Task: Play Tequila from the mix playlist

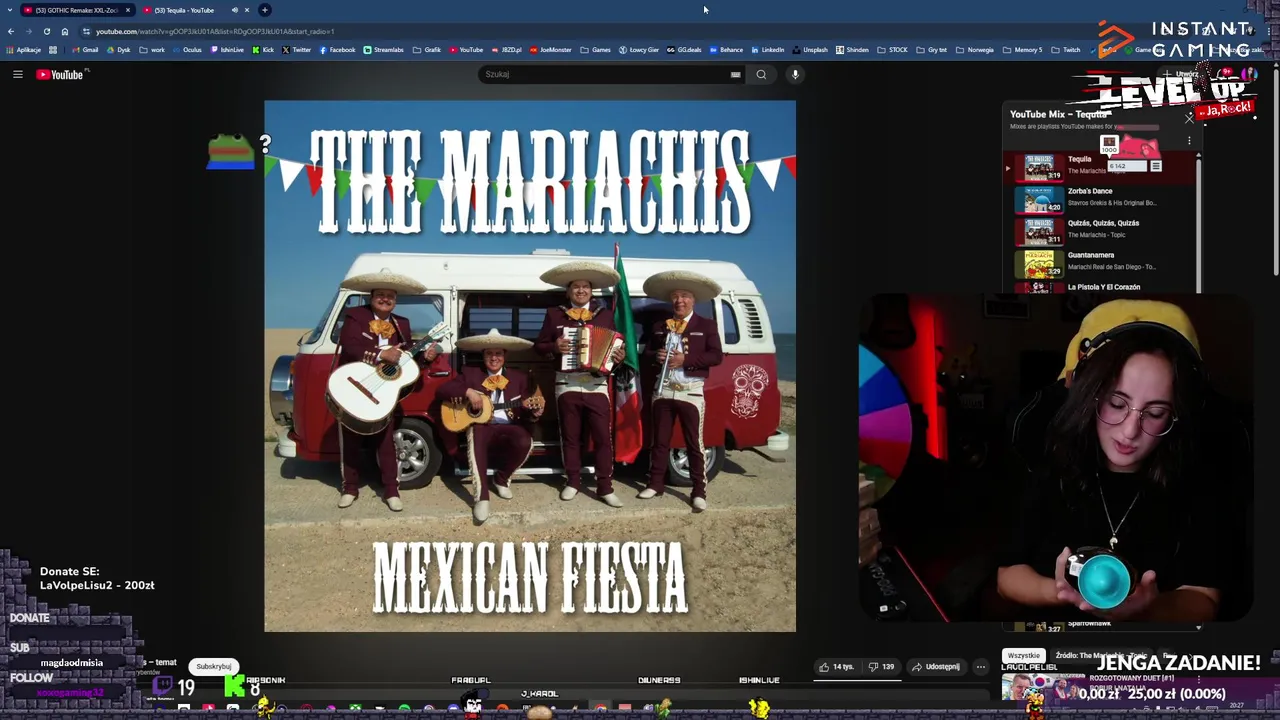Action: coord(1100,167)
